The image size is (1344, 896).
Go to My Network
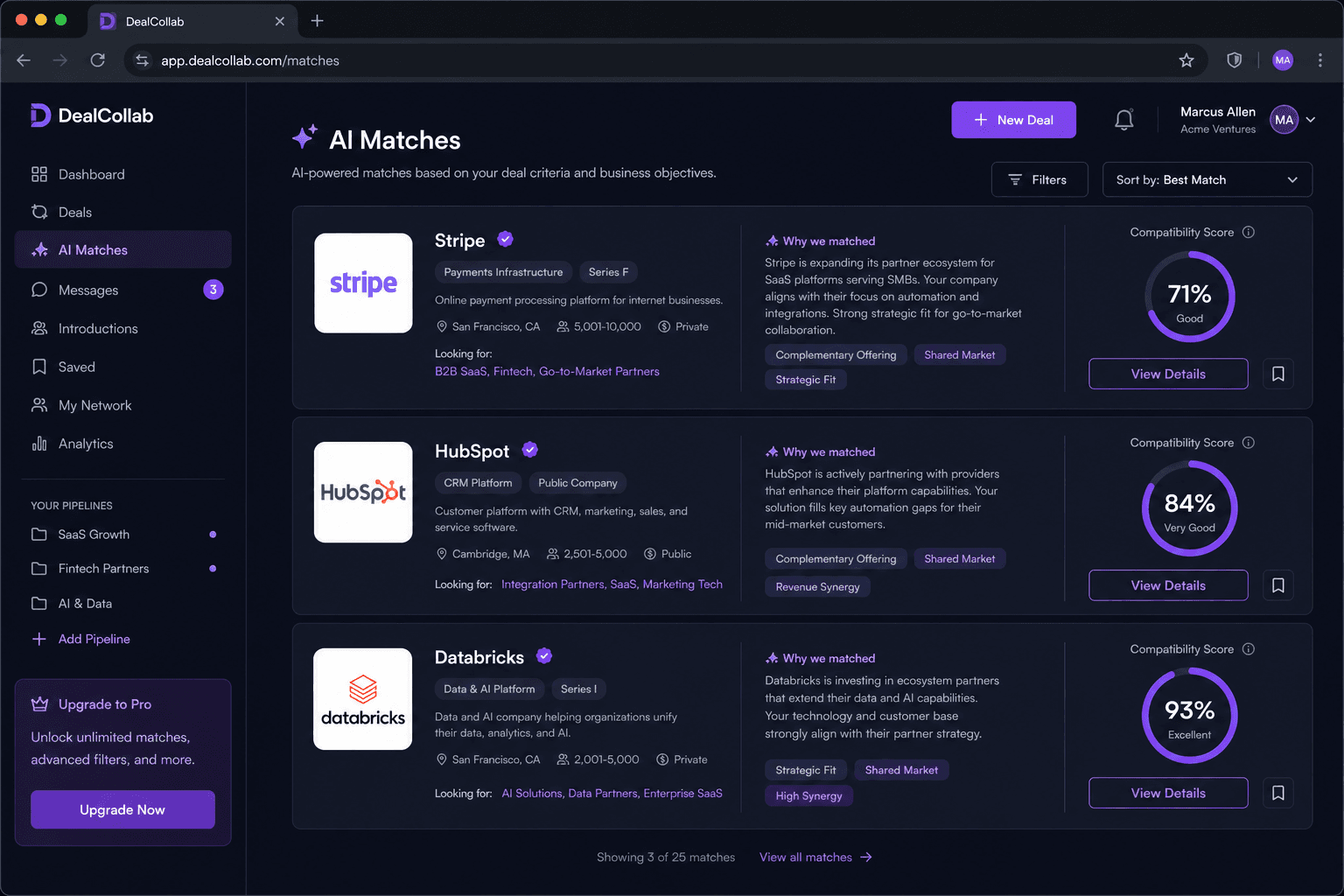(x=123, y=405)
